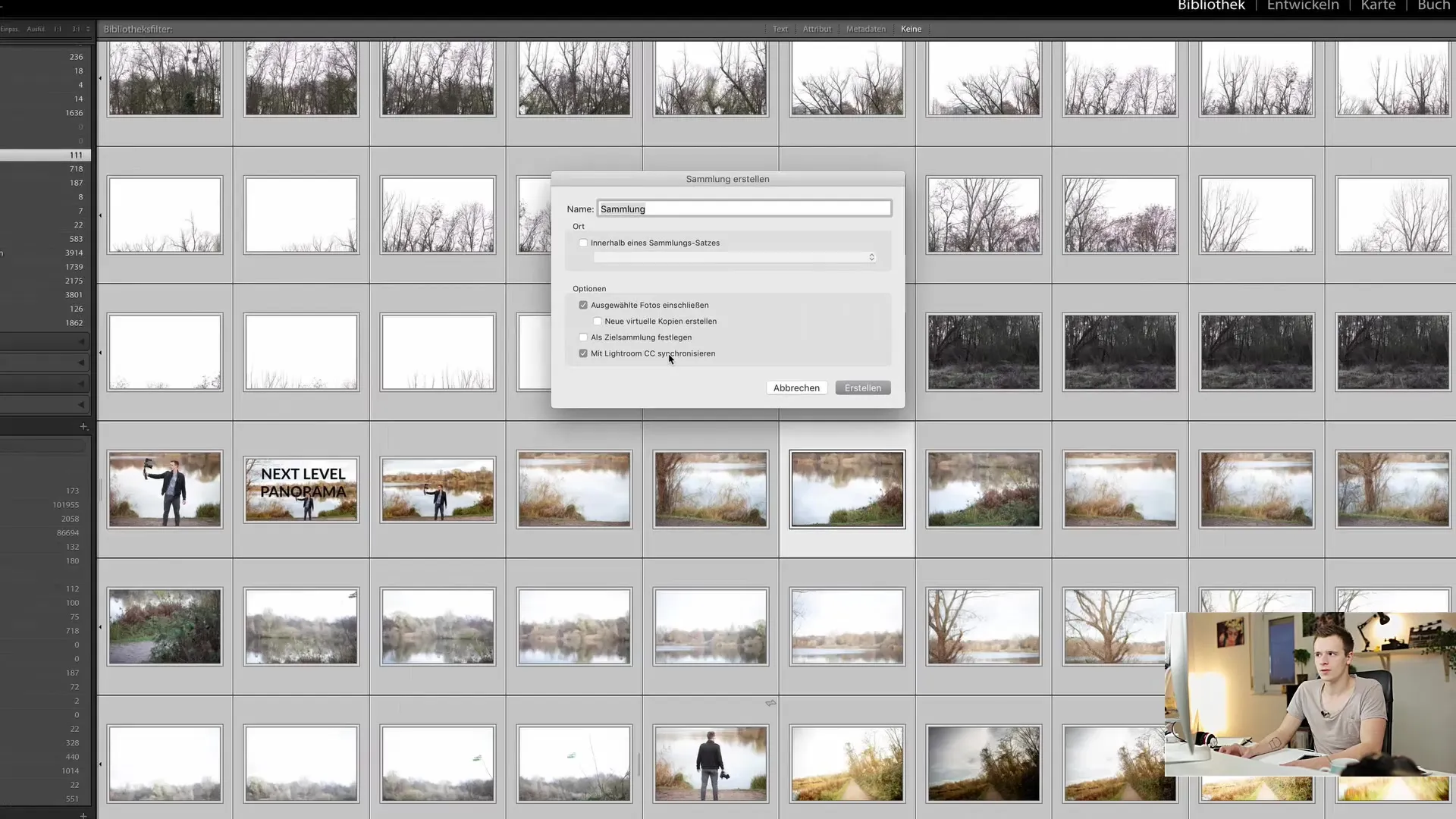Select the highlighted lake photo thumbnail
1456x819 pixels.
click(847, 490)
